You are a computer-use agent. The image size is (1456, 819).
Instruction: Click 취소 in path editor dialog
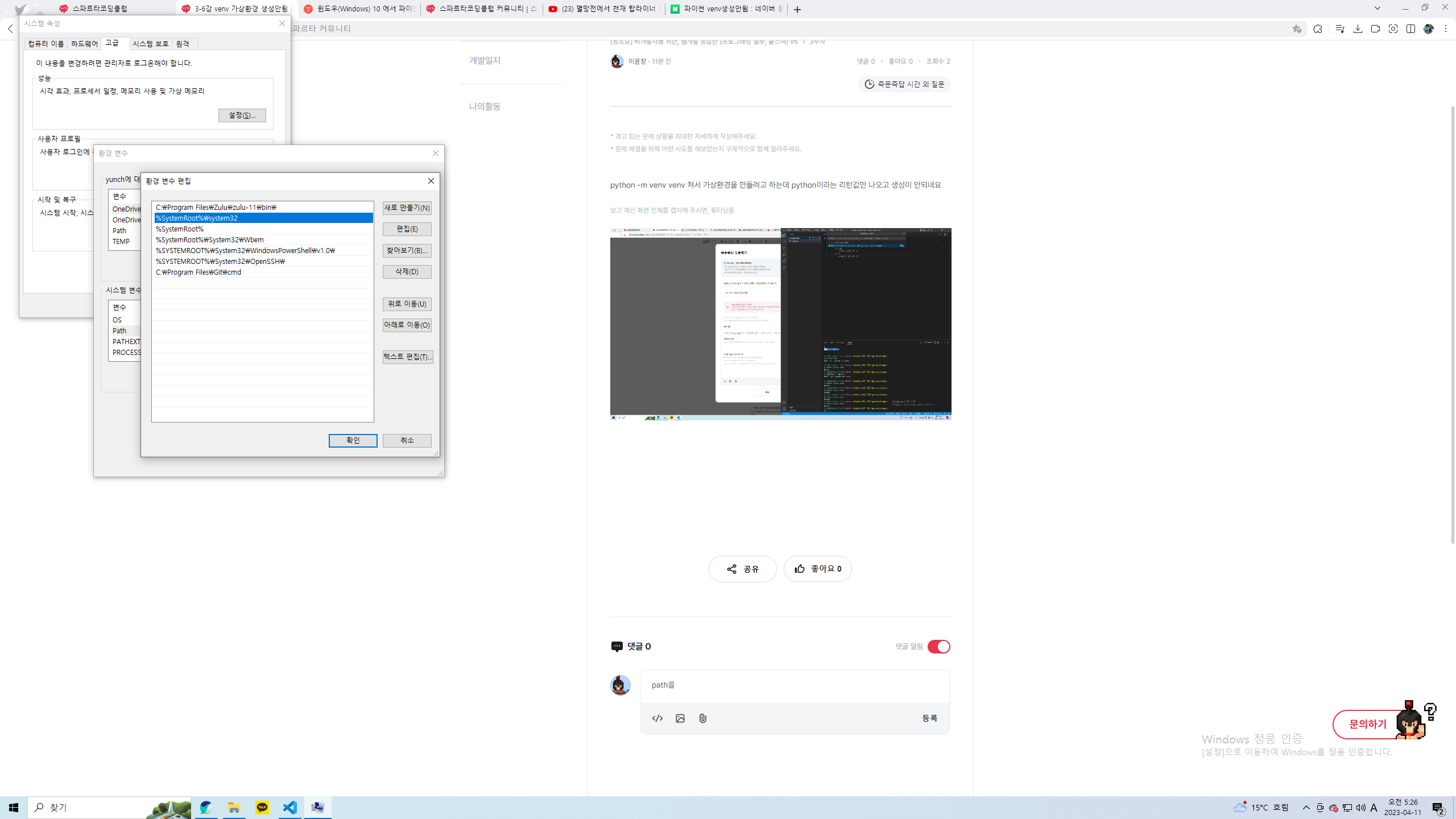coord(407,441)
